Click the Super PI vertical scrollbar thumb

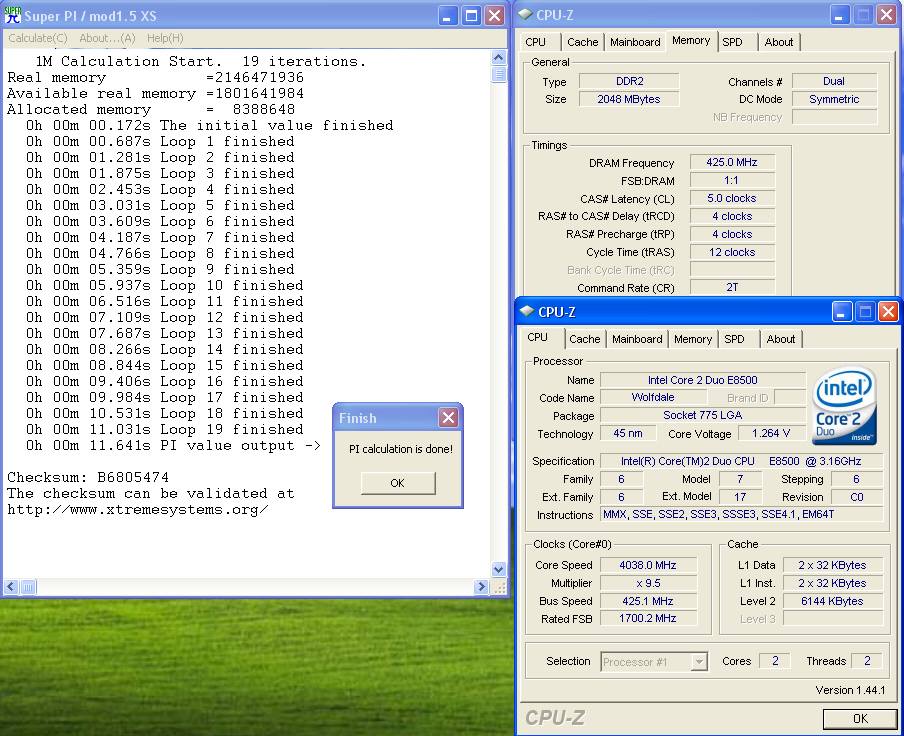click(x=499, y=74)
